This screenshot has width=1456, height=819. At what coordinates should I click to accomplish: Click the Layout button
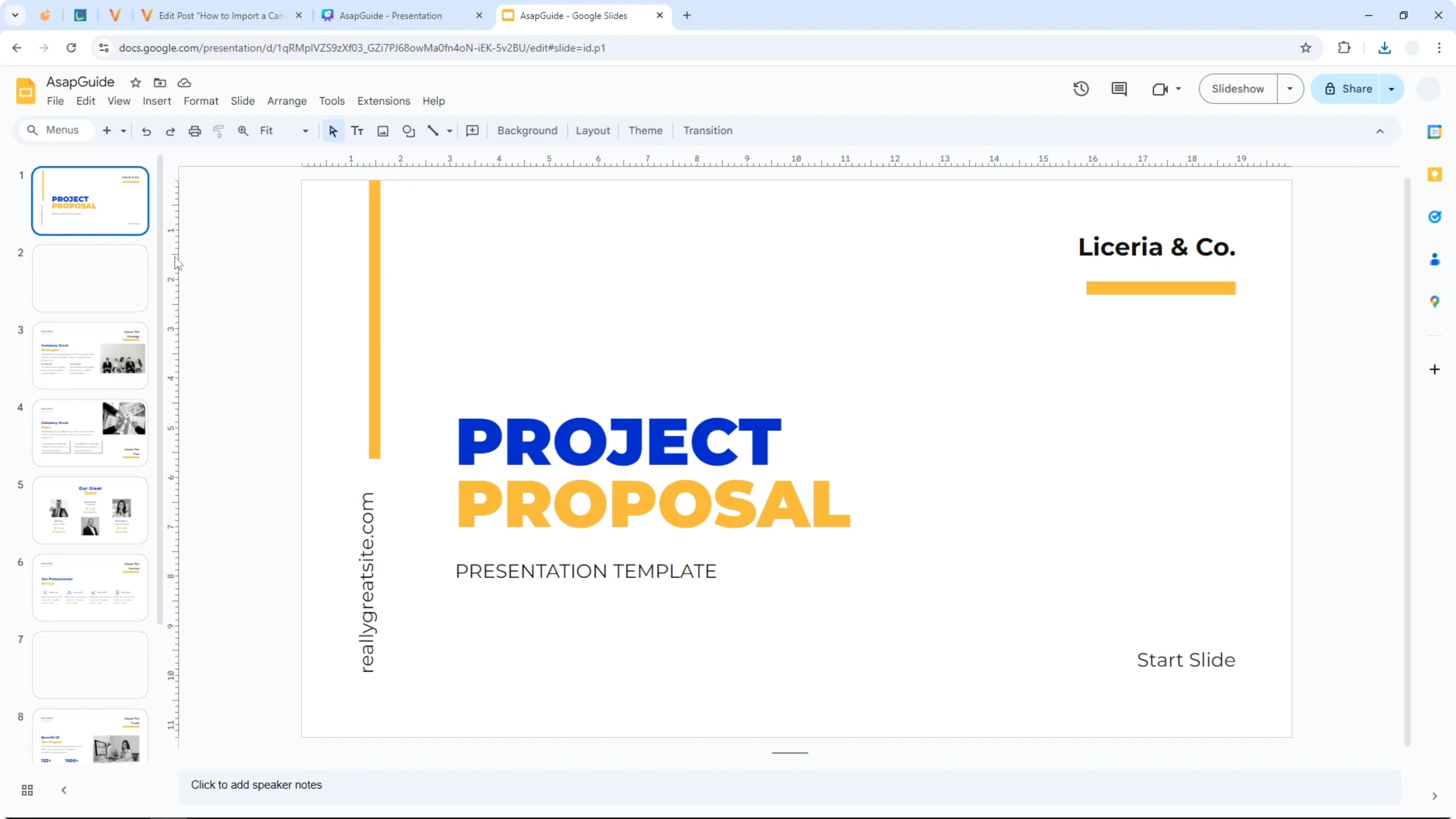point(592,131)
